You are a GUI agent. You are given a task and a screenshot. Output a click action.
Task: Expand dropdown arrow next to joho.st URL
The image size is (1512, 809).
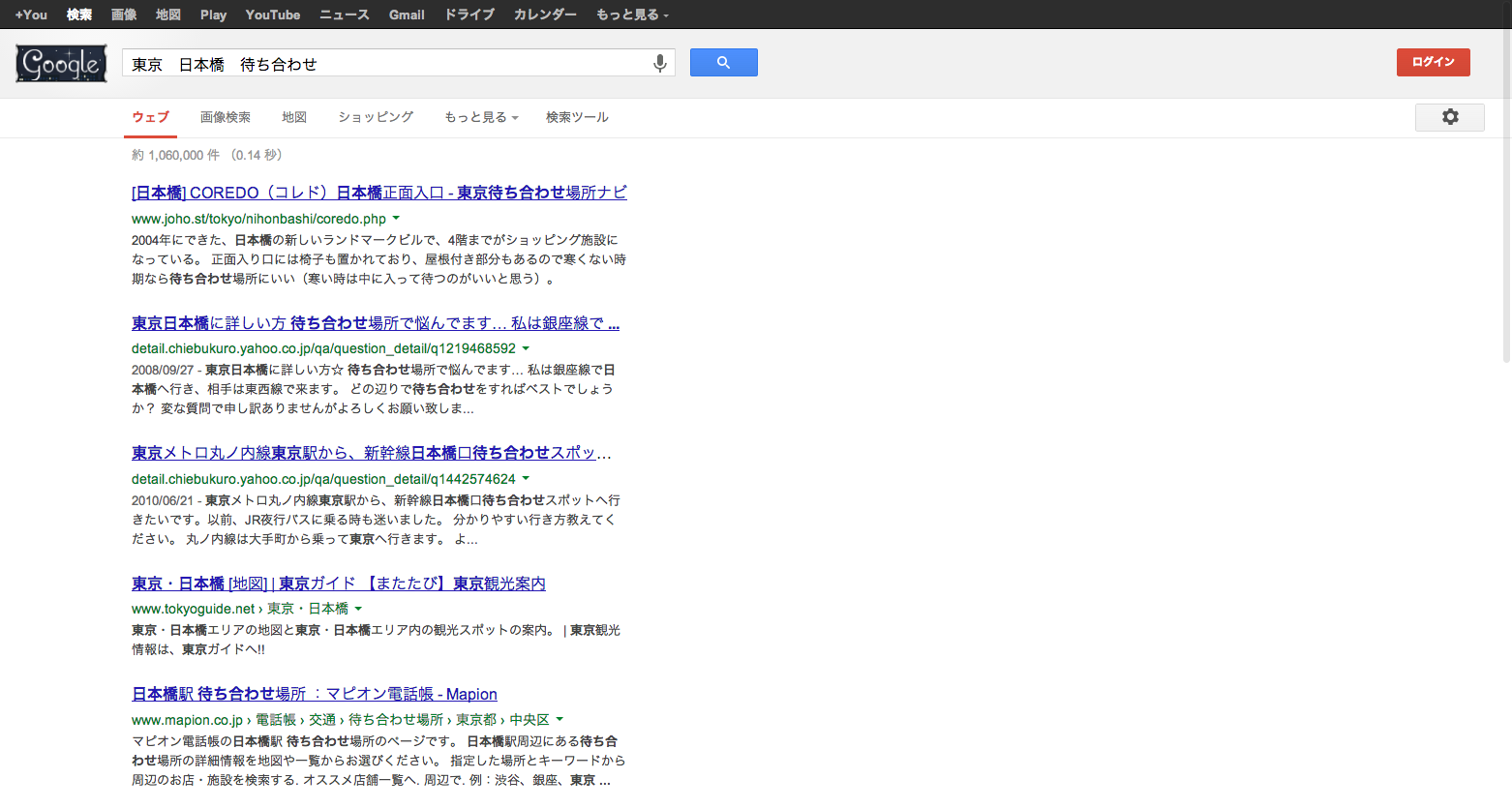pyautogui.click(x=396, y=219)
